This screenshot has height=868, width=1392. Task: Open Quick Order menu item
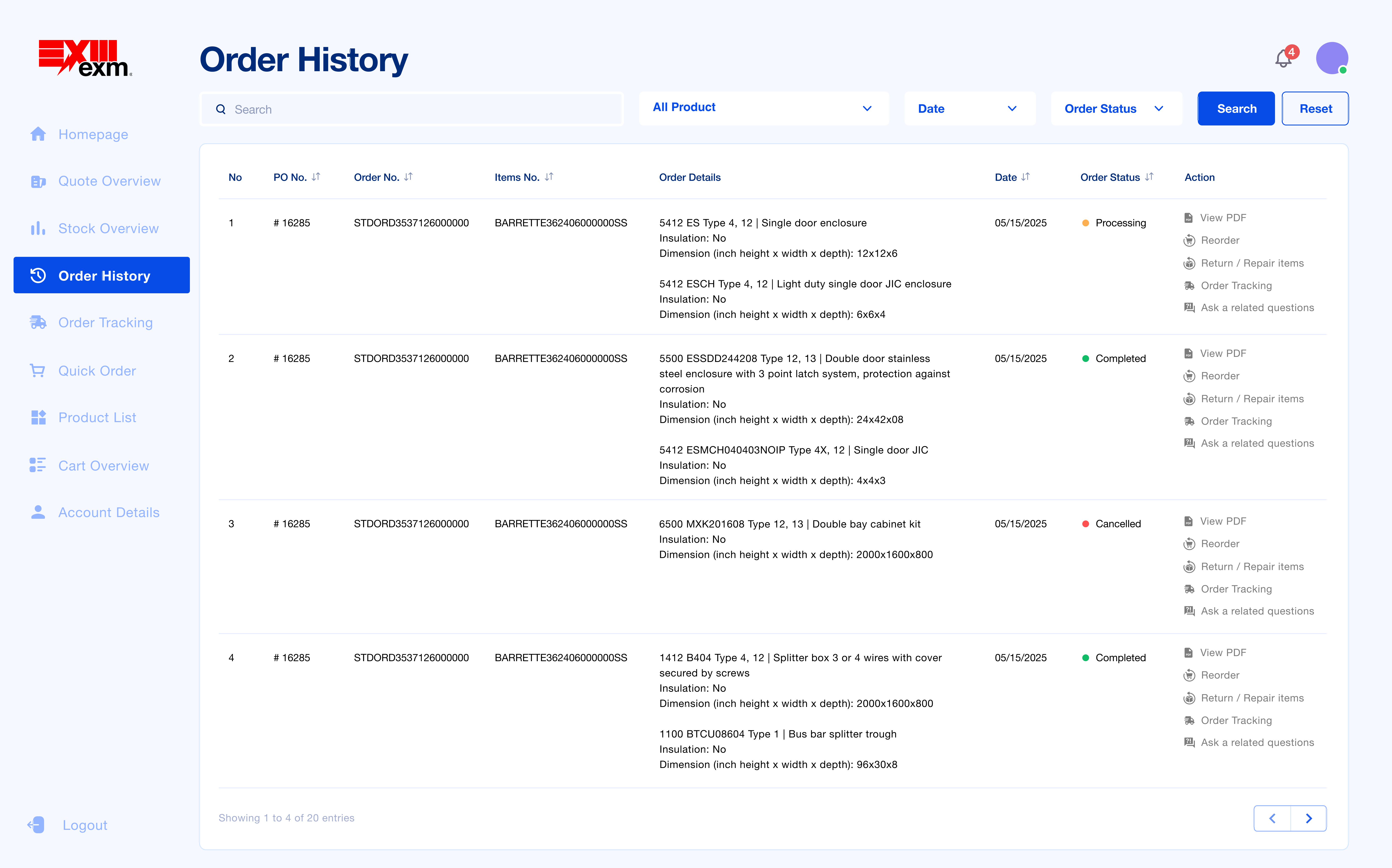(97, 371)
